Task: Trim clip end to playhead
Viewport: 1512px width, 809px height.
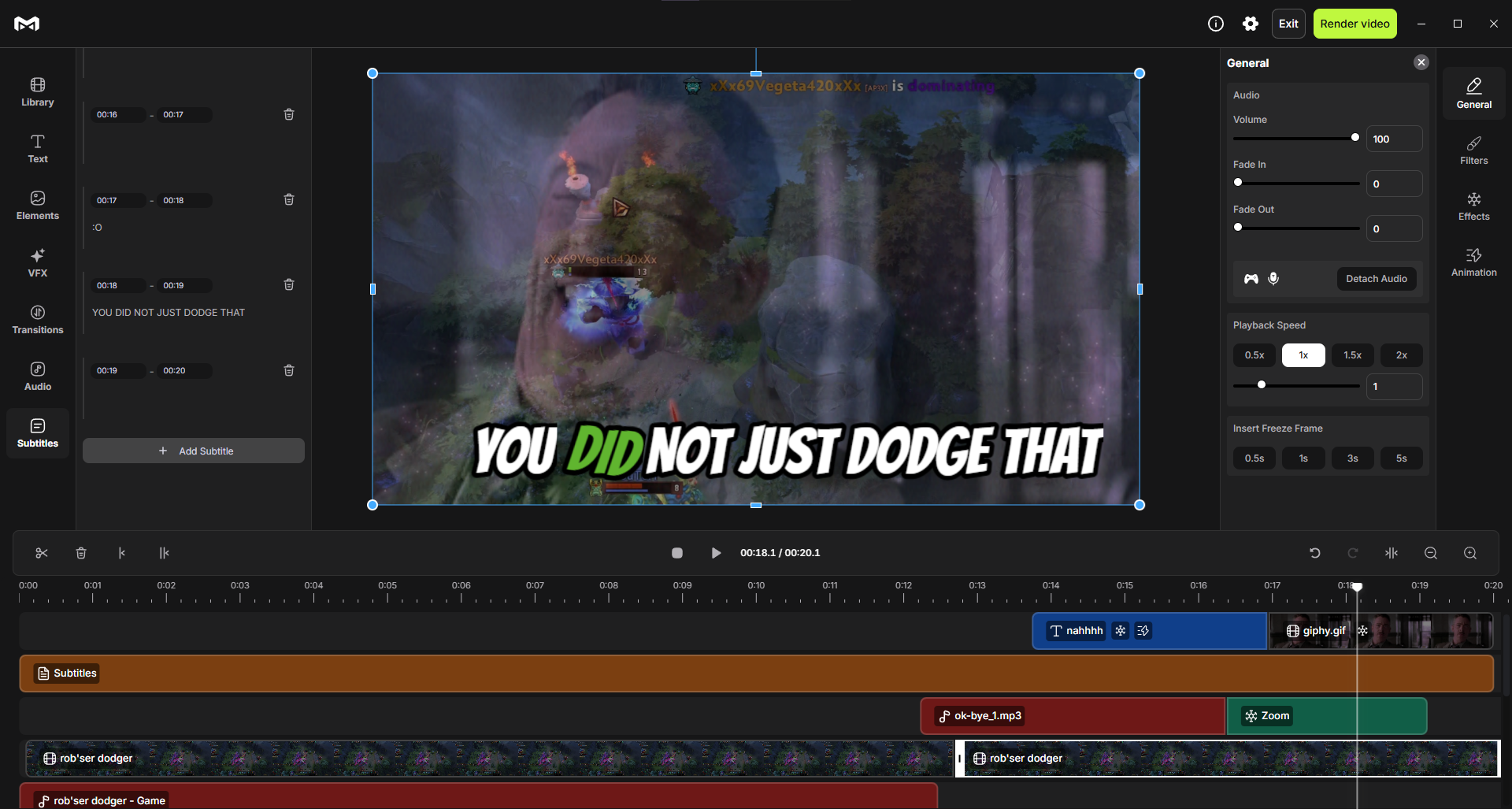Action: pyautogui.click(x=164, y=553)
